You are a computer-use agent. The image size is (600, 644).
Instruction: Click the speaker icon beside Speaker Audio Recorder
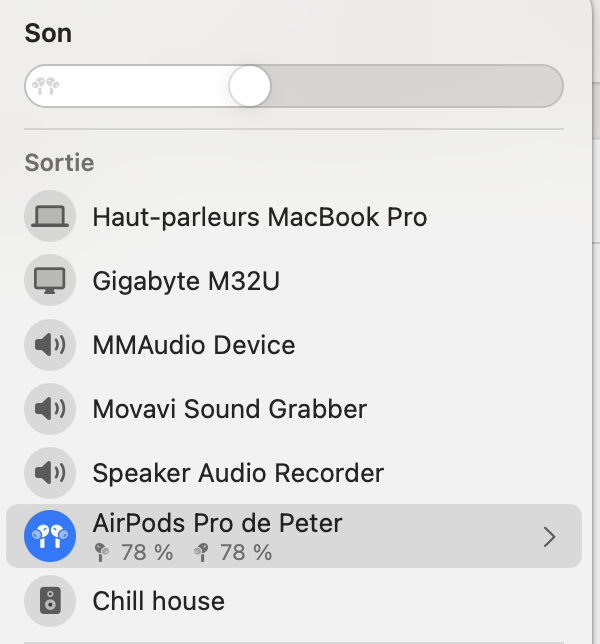tap(50, 473)
